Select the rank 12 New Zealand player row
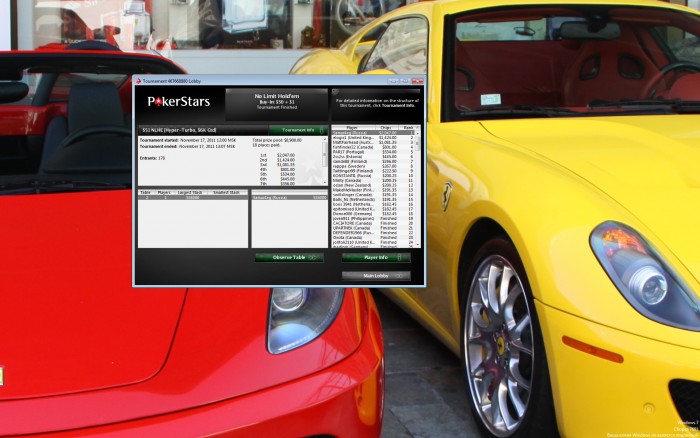Screen dimensions: 700x438 374,185
